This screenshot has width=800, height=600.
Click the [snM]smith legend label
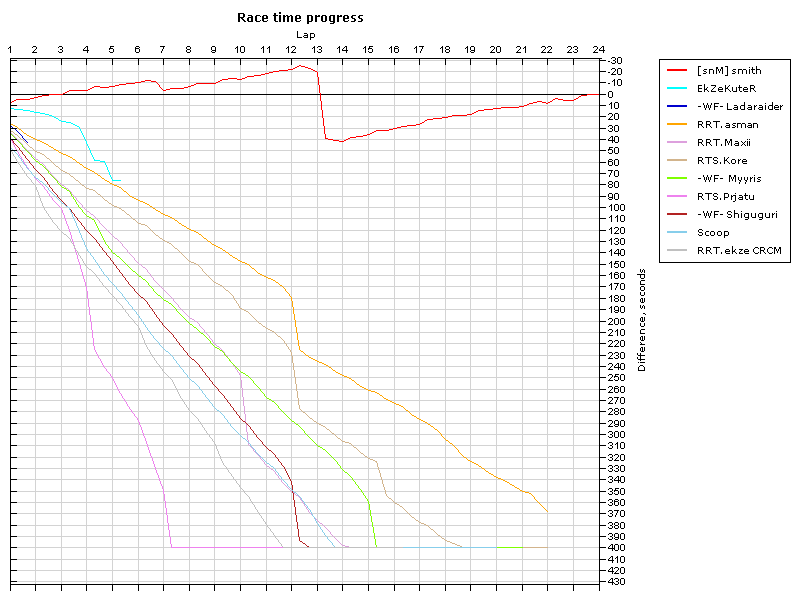click(729, 71)
